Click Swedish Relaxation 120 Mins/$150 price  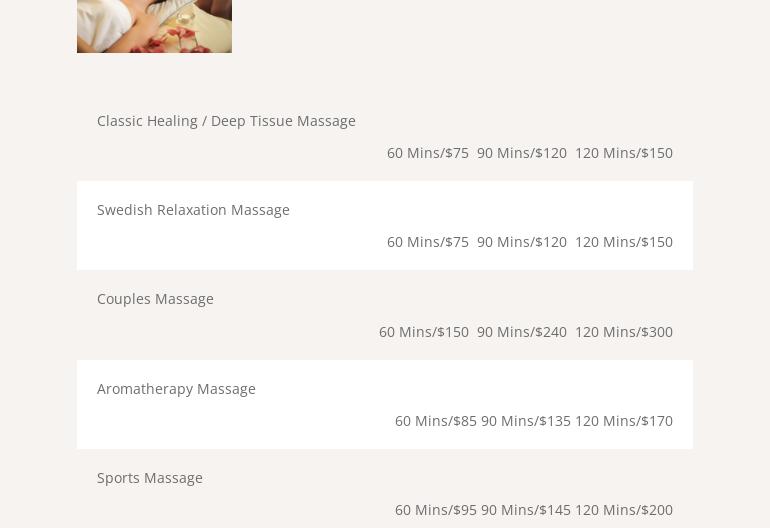coord(624,242)
